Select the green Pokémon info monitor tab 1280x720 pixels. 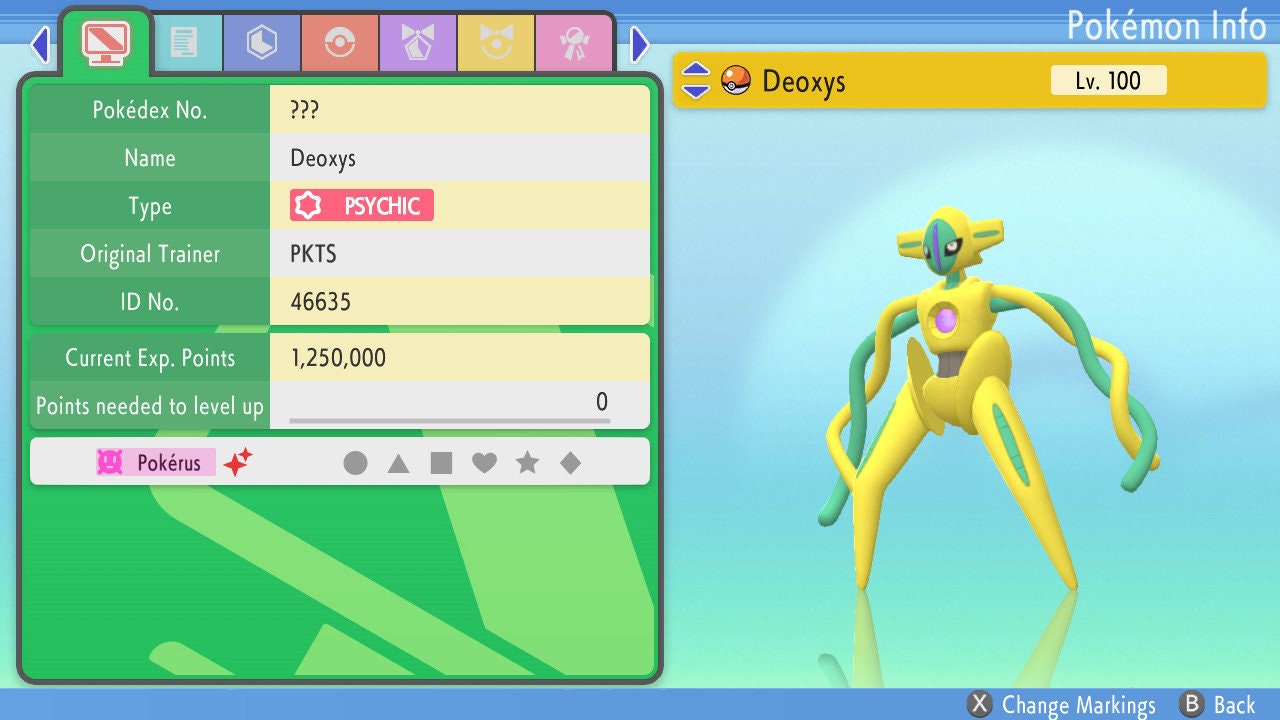105,42
